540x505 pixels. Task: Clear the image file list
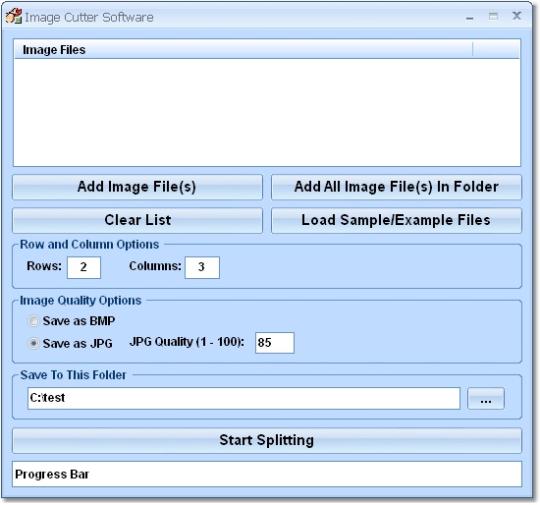click(137, 220)
